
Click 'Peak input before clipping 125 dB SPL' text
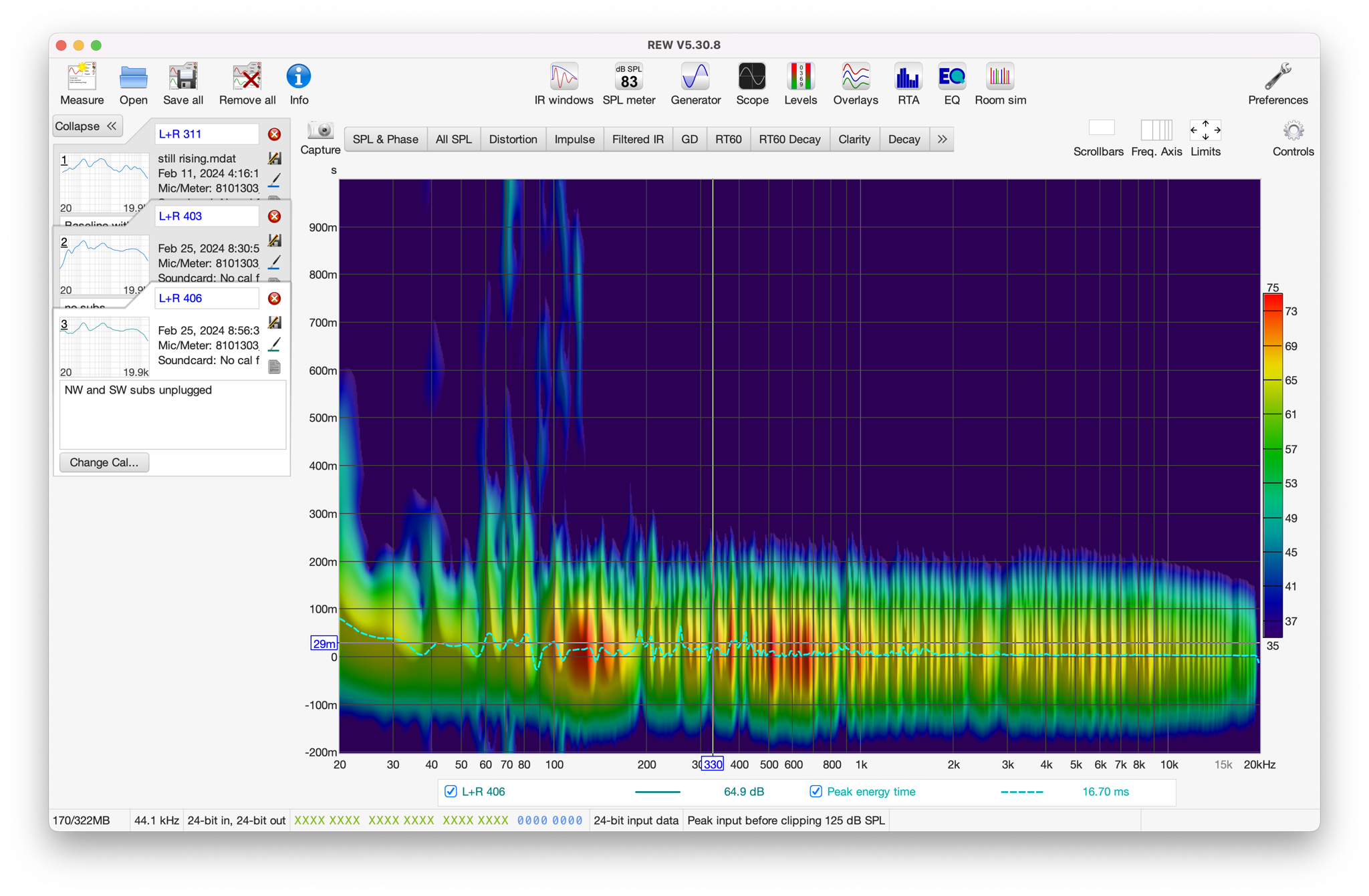(x=786, y=820)
